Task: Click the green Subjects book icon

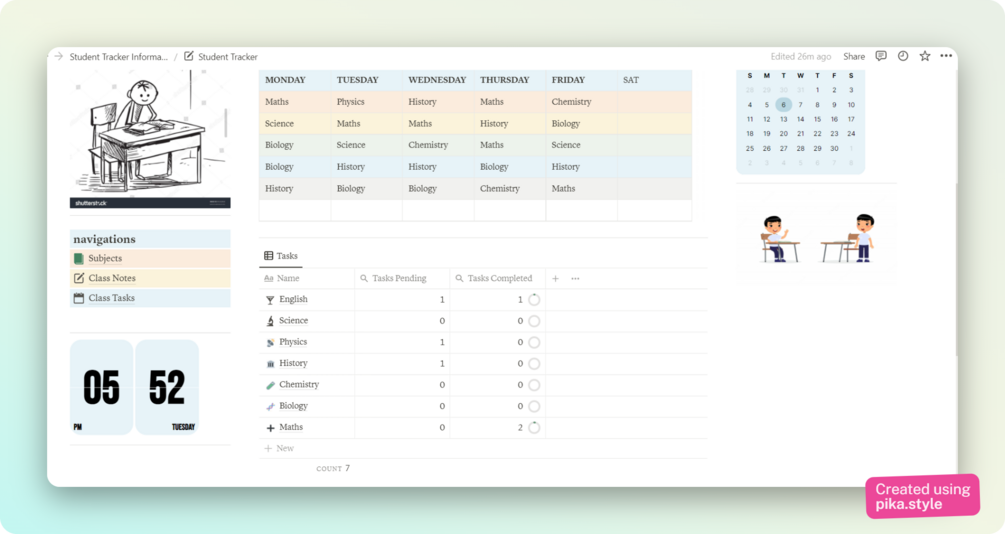Action: (79, 258)
